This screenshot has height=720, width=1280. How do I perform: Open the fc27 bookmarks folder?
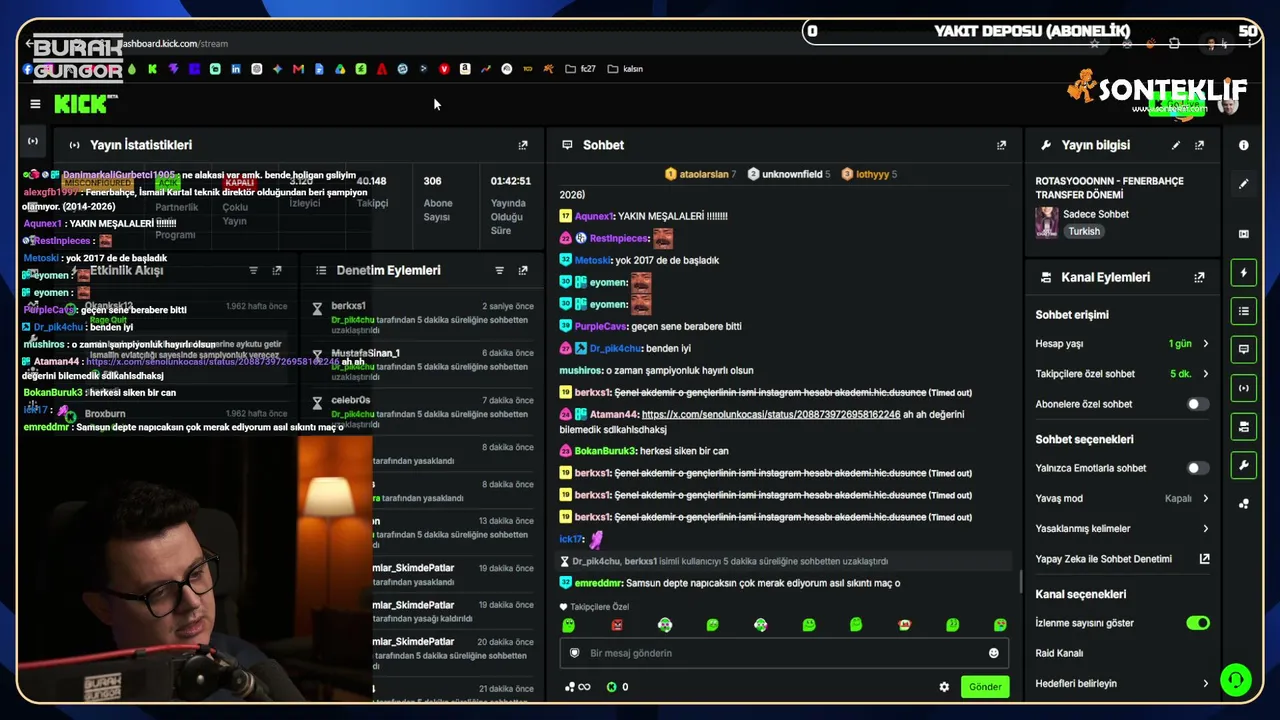point(580,69)
